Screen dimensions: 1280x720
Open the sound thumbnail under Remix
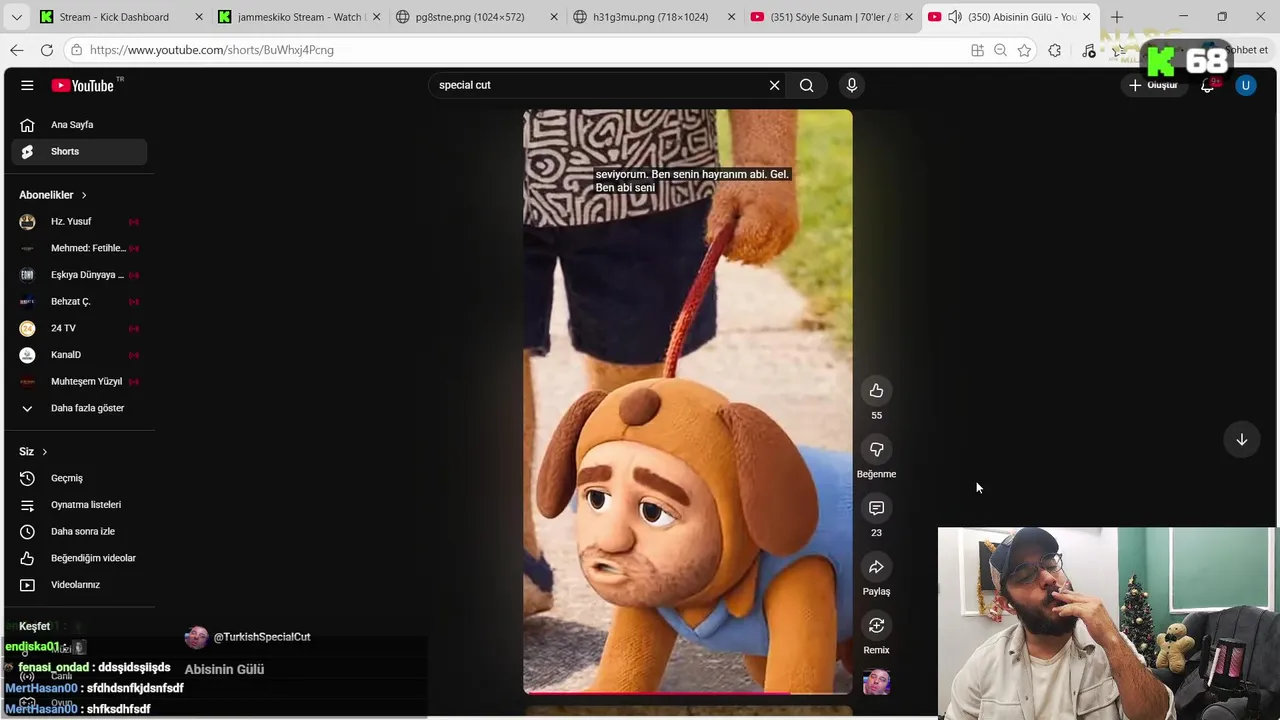coord(876,682)
